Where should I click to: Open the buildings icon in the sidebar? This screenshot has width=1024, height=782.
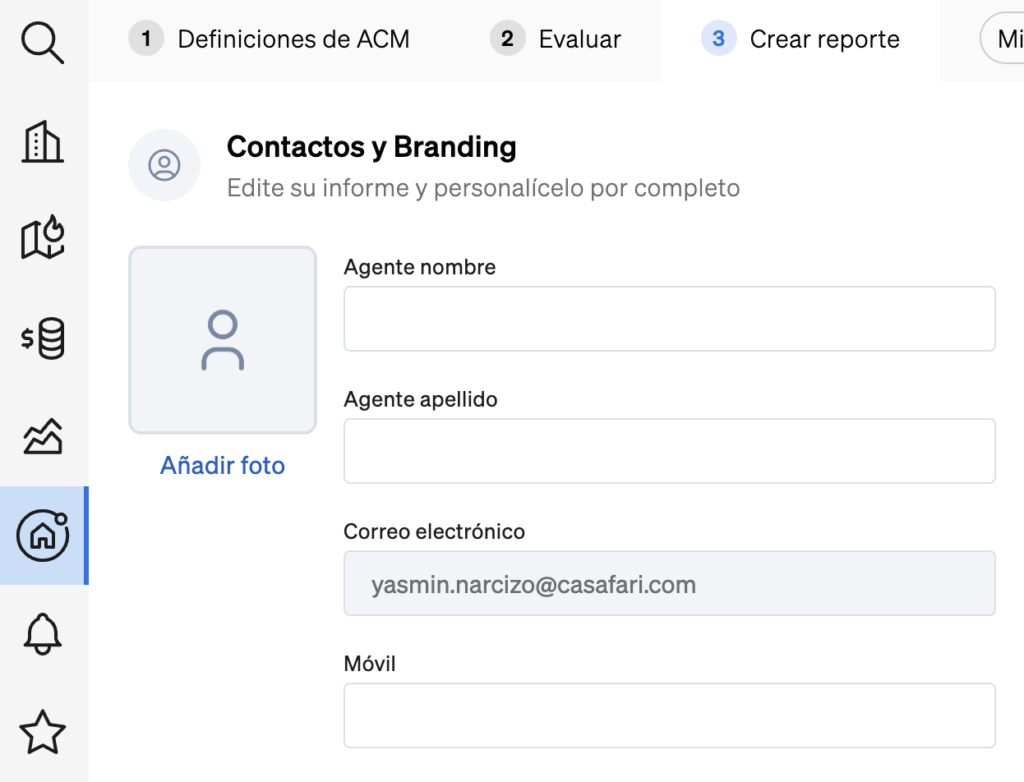tap(43, 142)
